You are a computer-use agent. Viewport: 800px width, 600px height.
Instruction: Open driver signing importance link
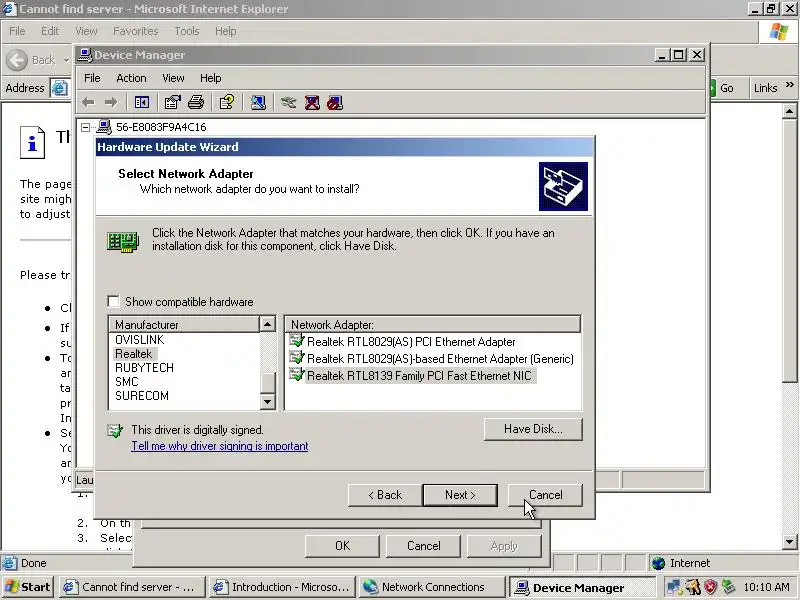tap(220, 446)
